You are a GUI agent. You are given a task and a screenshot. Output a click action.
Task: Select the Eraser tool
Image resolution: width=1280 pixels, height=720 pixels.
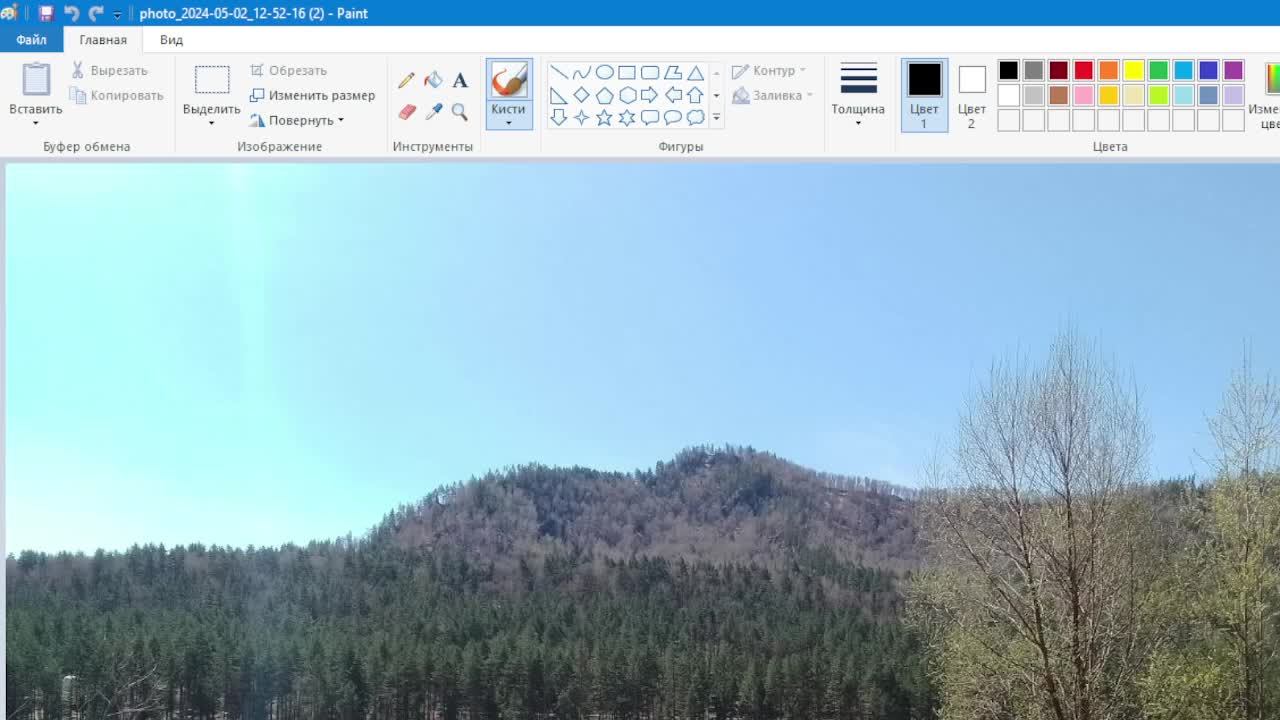[406, 111]
